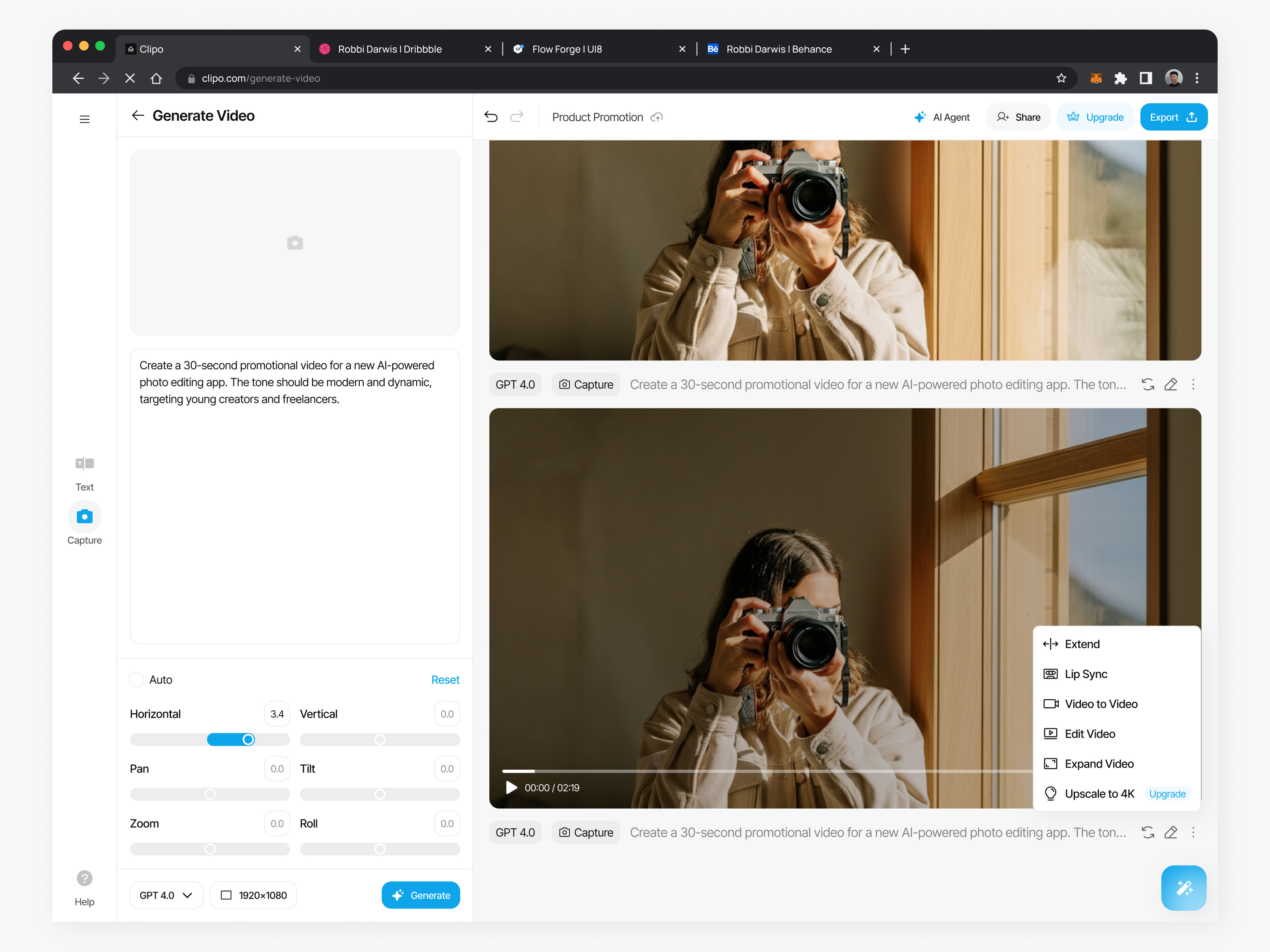1270x952 pixels.
Task: Enable the Auto toggle
Action: click(x=136, y=679)
